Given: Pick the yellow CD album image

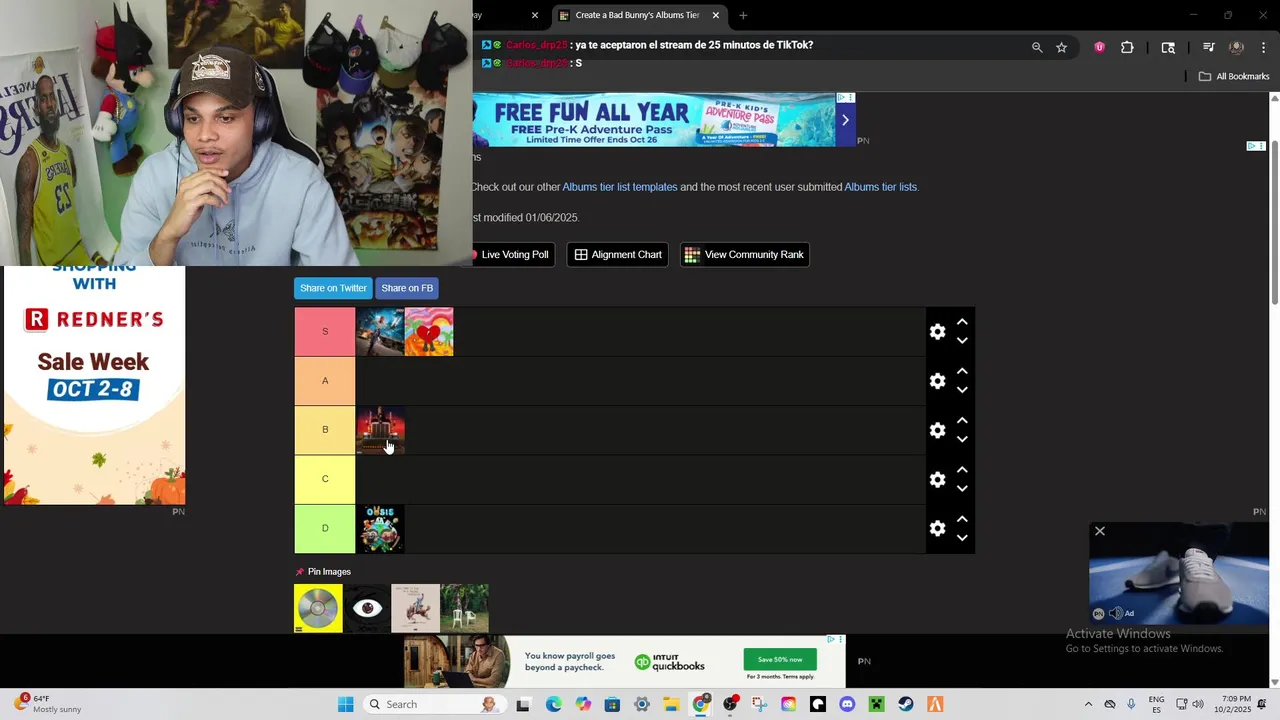Looking at the screenshot, I should pos(318,608).
